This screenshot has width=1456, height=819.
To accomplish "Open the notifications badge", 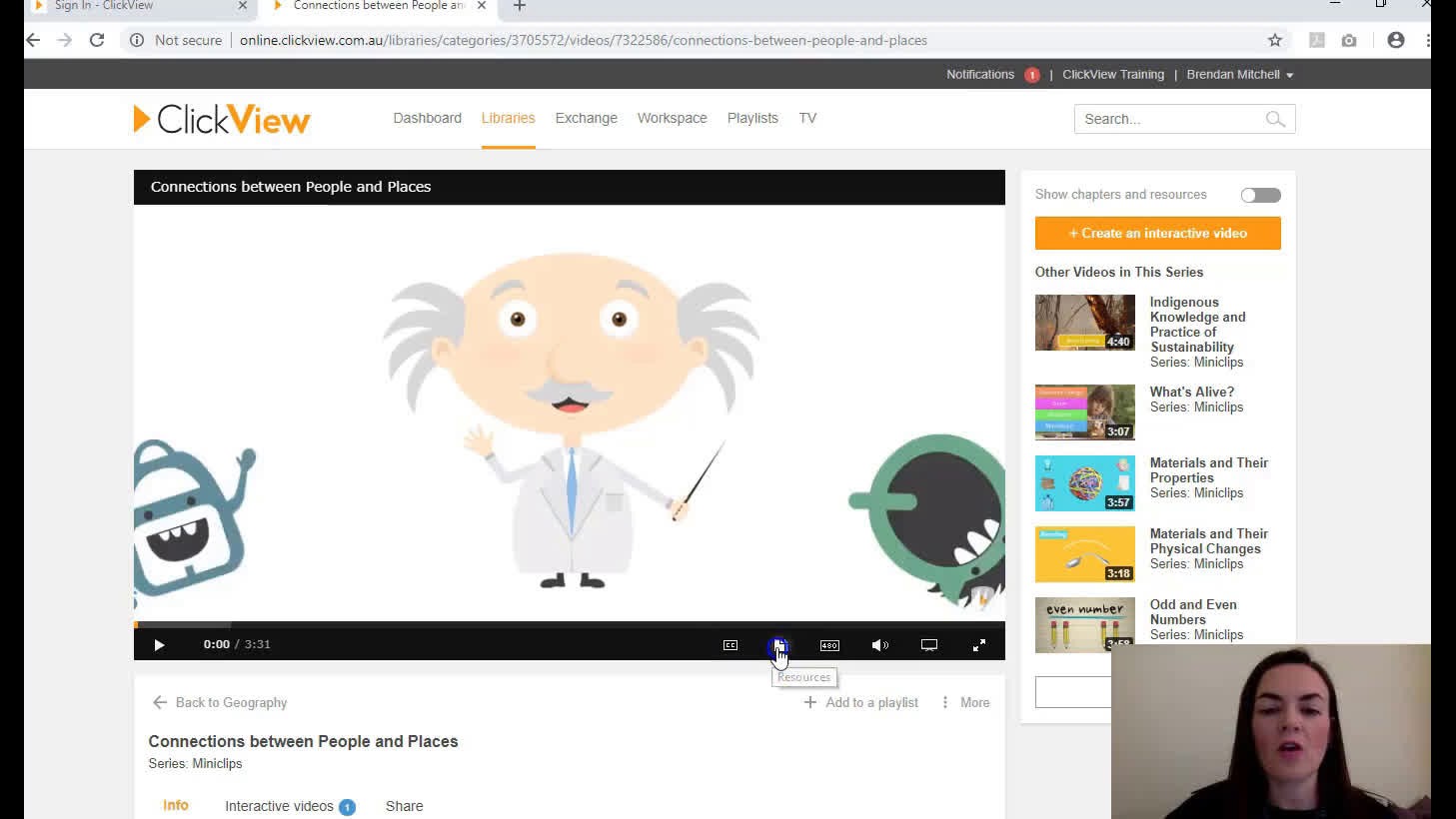I will (x=1031, y=75).
